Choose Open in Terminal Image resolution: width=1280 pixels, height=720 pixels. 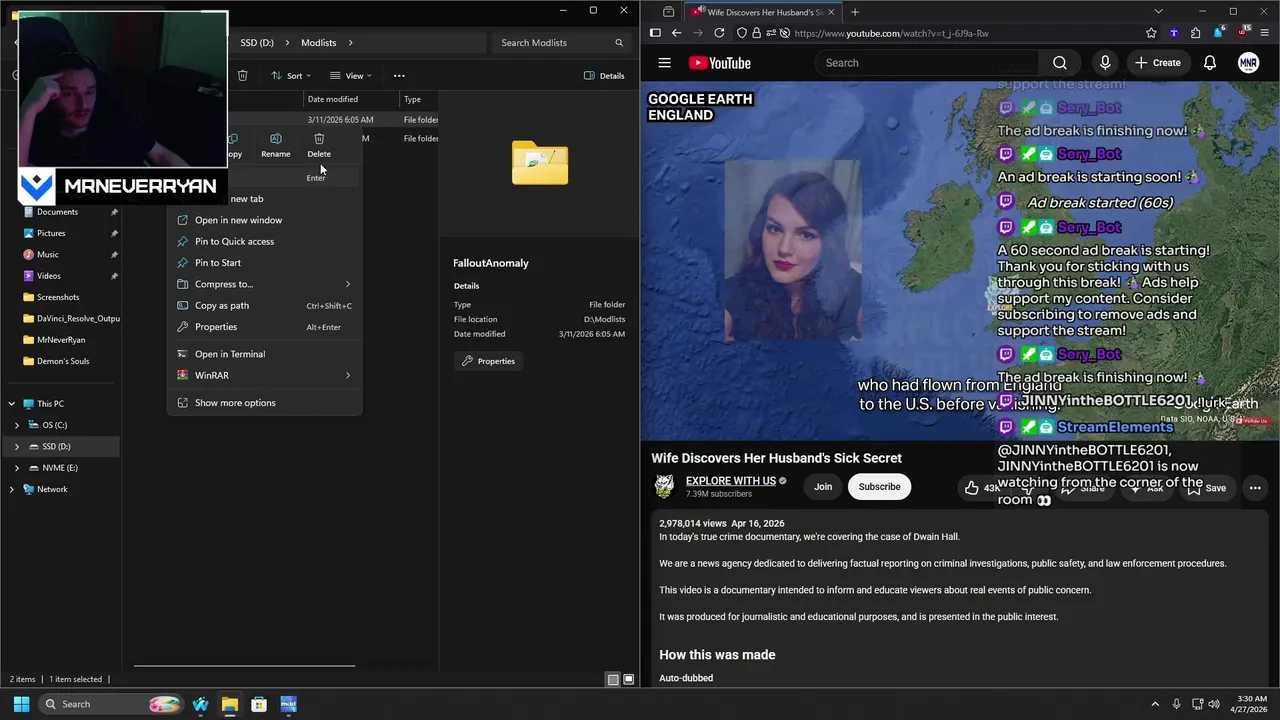(x=264, y=354)
